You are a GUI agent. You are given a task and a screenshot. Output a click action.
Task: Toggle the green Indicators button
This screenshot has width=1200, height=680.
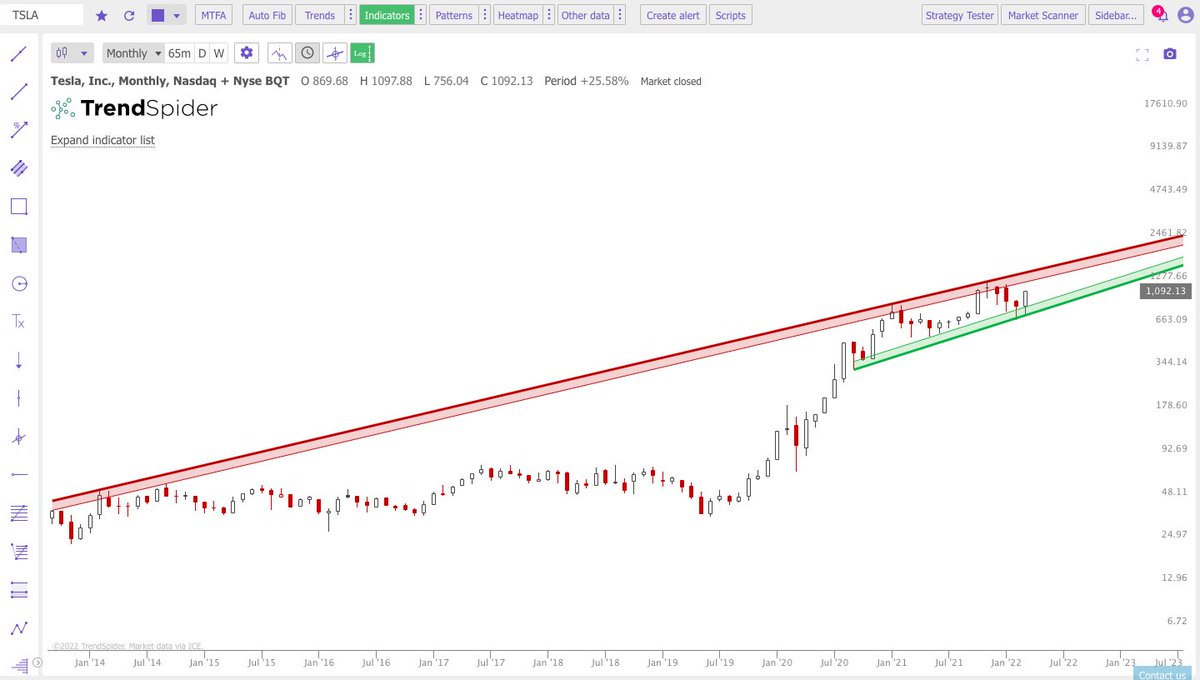(x=386, y=16)
